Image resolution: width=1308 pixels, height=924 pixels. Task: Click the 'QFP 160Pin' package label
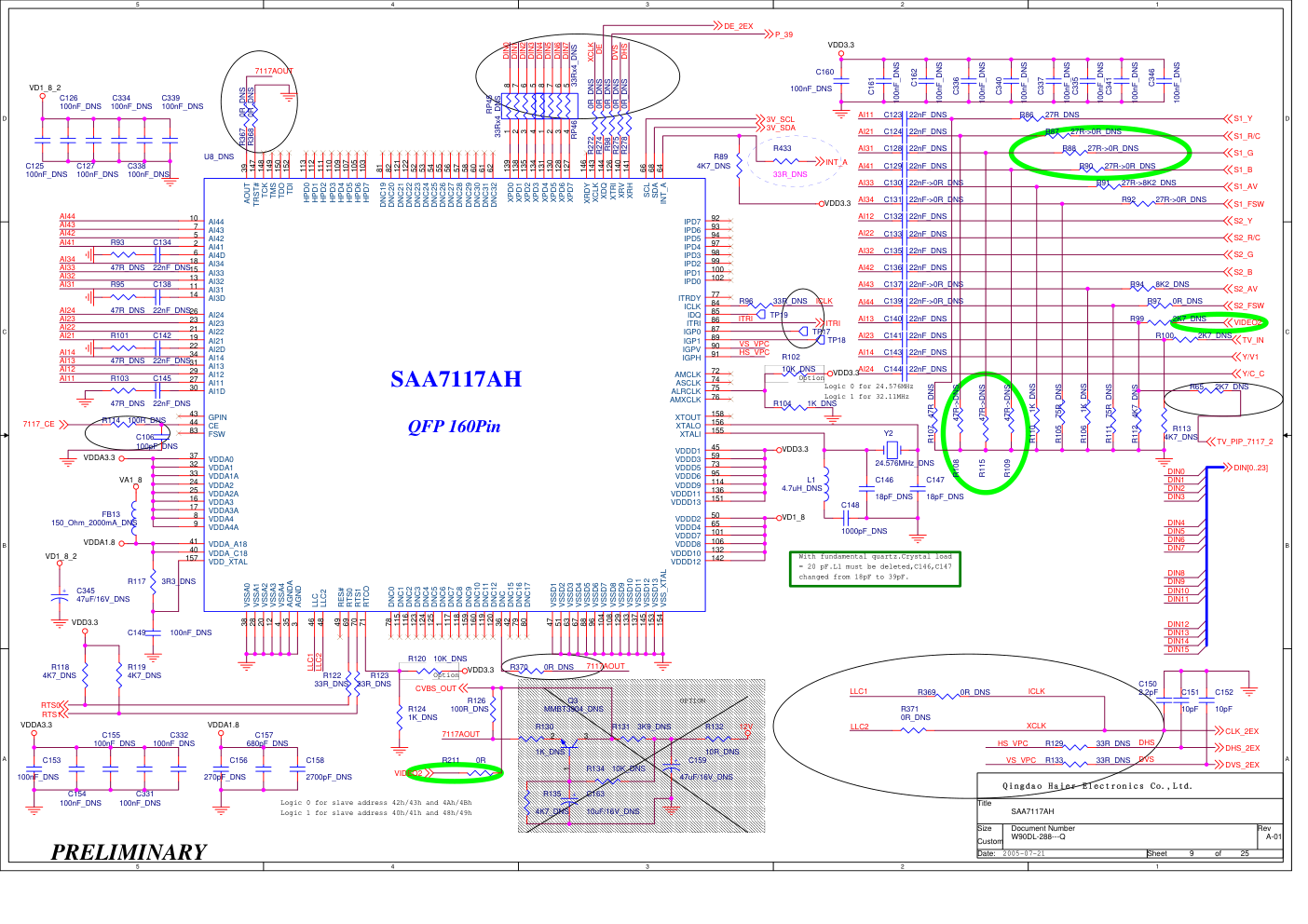tap(454, 427)
